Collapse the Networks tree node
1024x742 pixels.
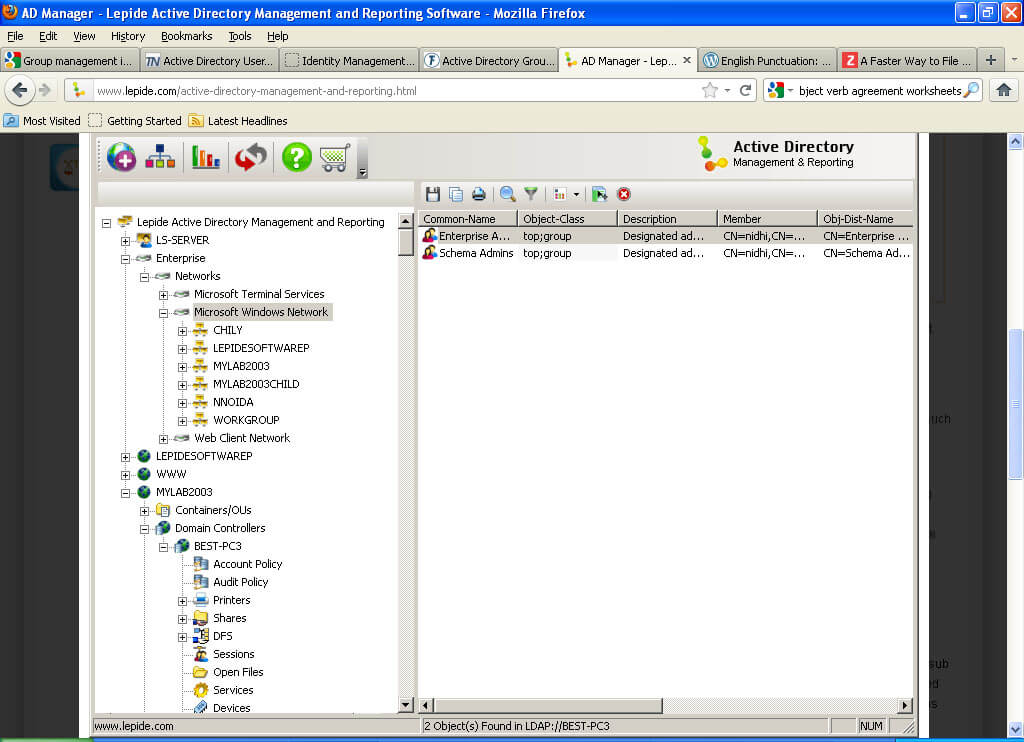(x=144, y=277)
